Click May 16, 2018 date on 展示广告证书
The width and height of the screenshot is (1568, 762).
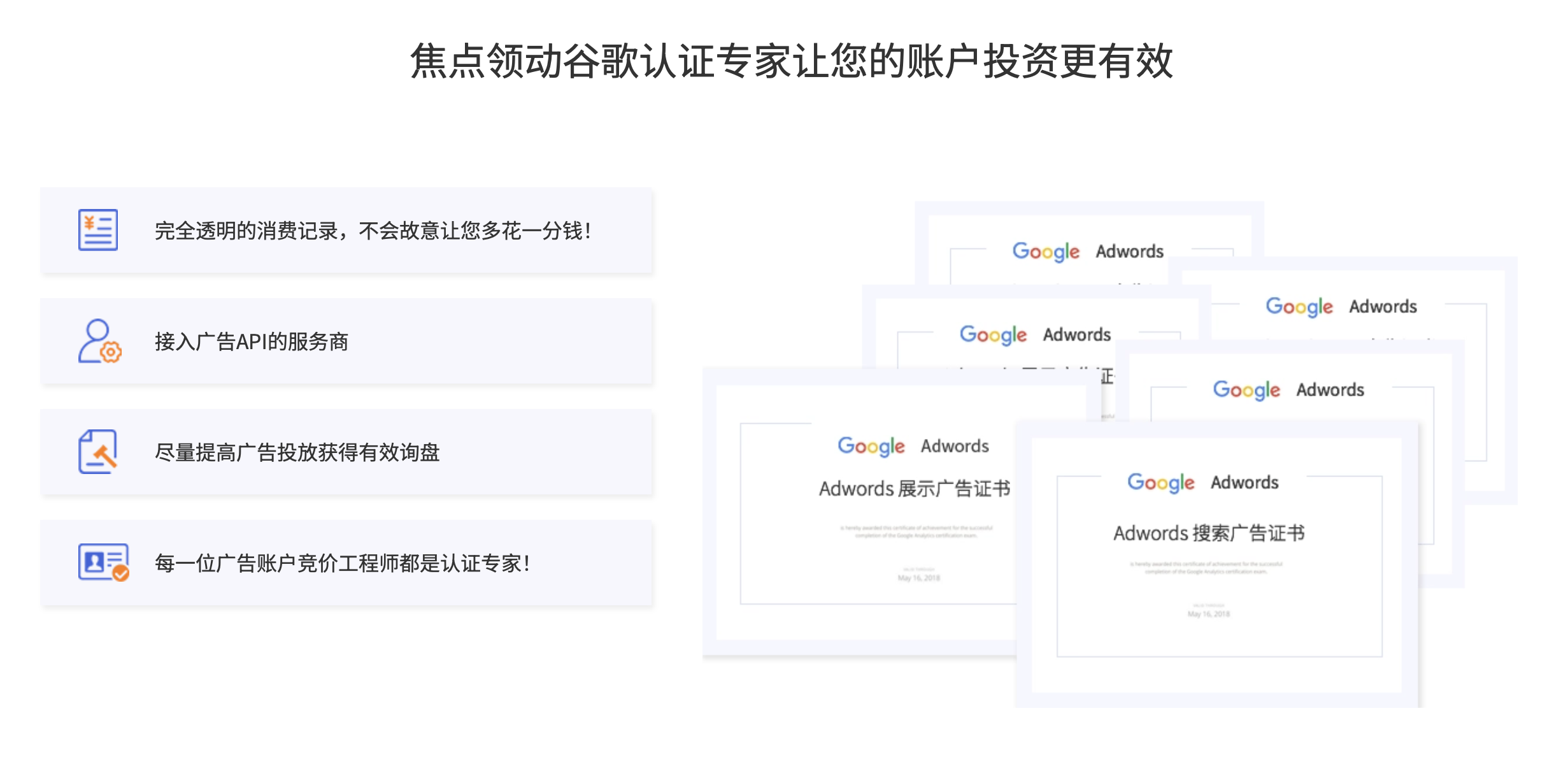click(x=918, y=578)
